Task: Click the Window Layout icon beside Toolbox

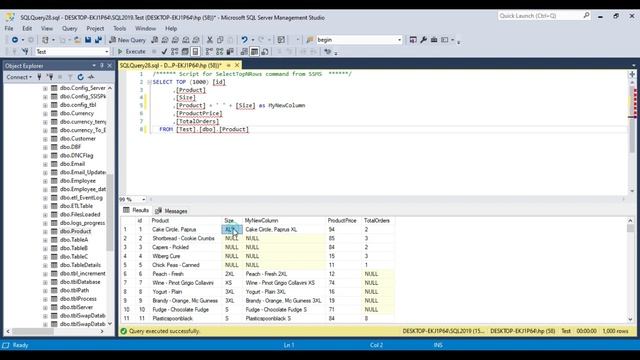Action: [444, 40]
